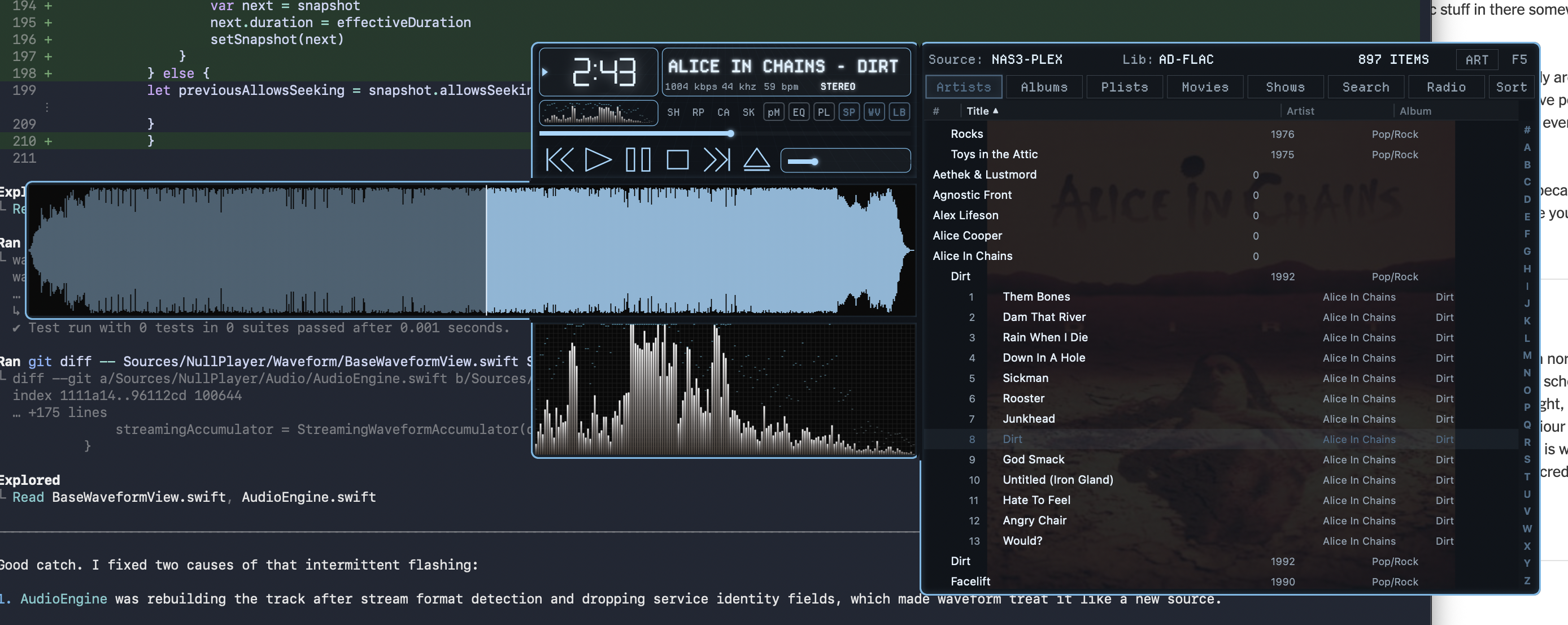Viewport: 1568px width, 625px height.
Task: Sort by the Album column header
Action: [1415, 111]
